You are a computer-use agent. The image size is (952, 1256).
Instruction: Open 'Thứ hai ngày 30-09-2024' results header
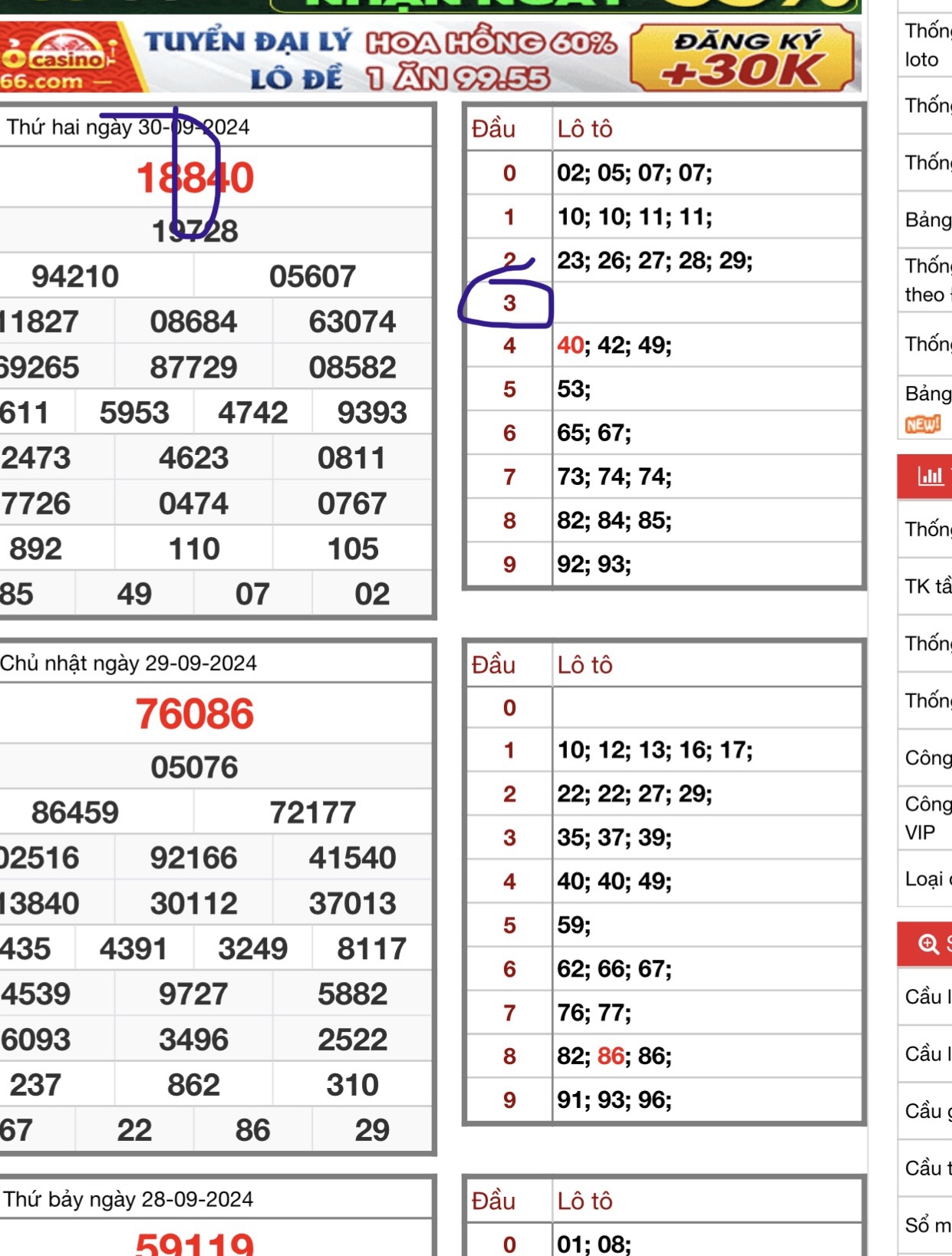[x=128, y=127]
